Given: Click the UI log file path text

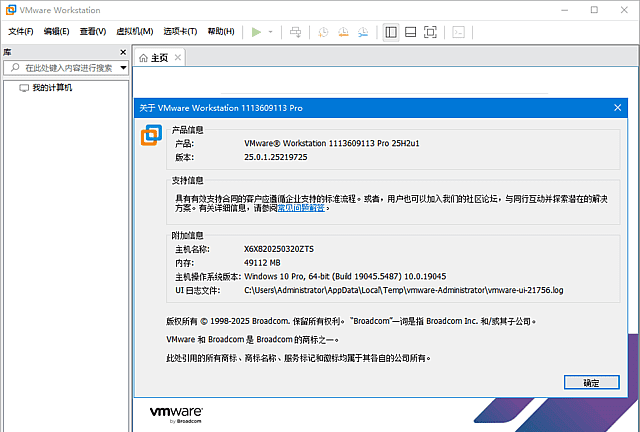Looking at the screenshot, I should (x=404, y=290).
